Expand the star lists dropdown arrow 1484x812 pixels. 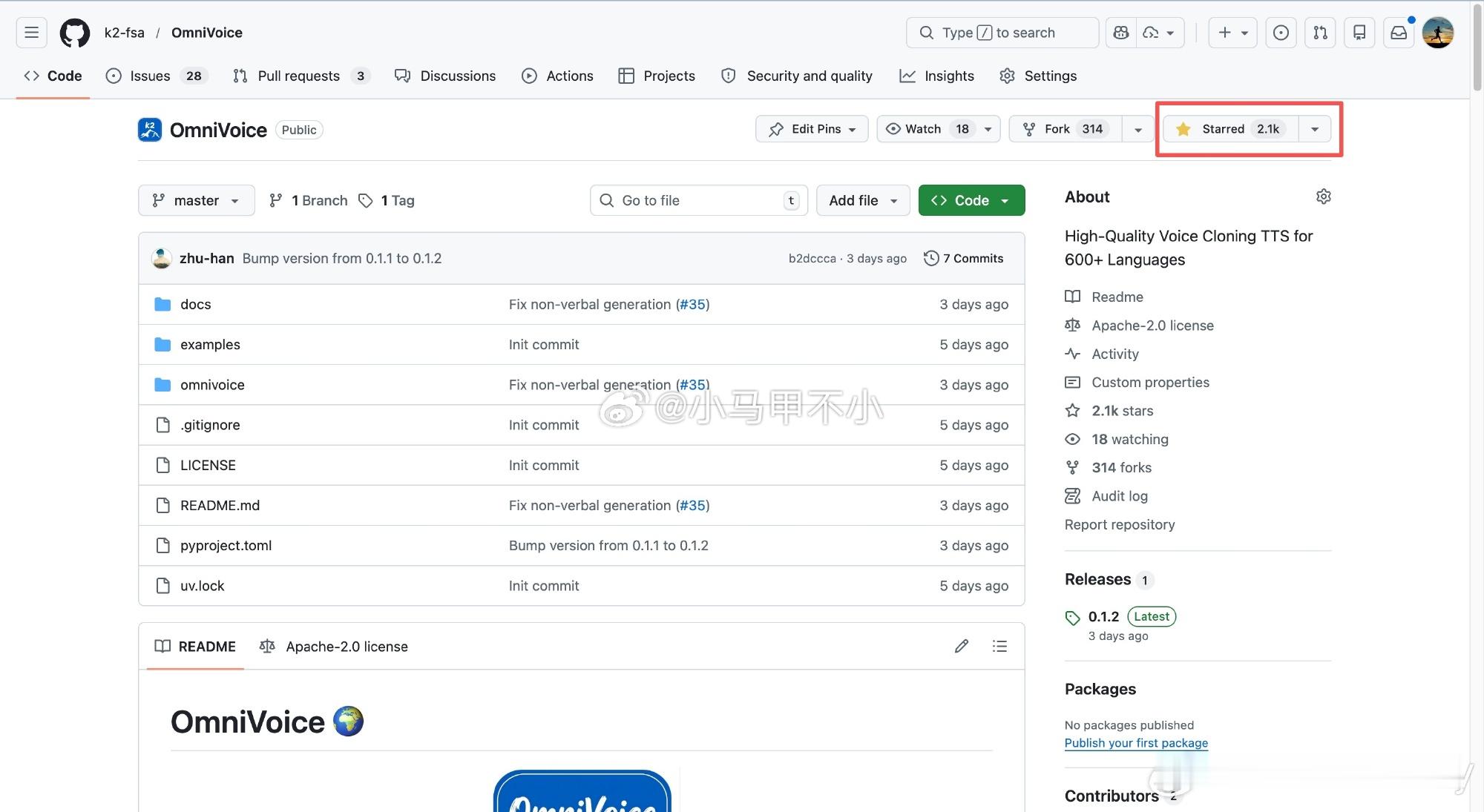pos(1314,129)
